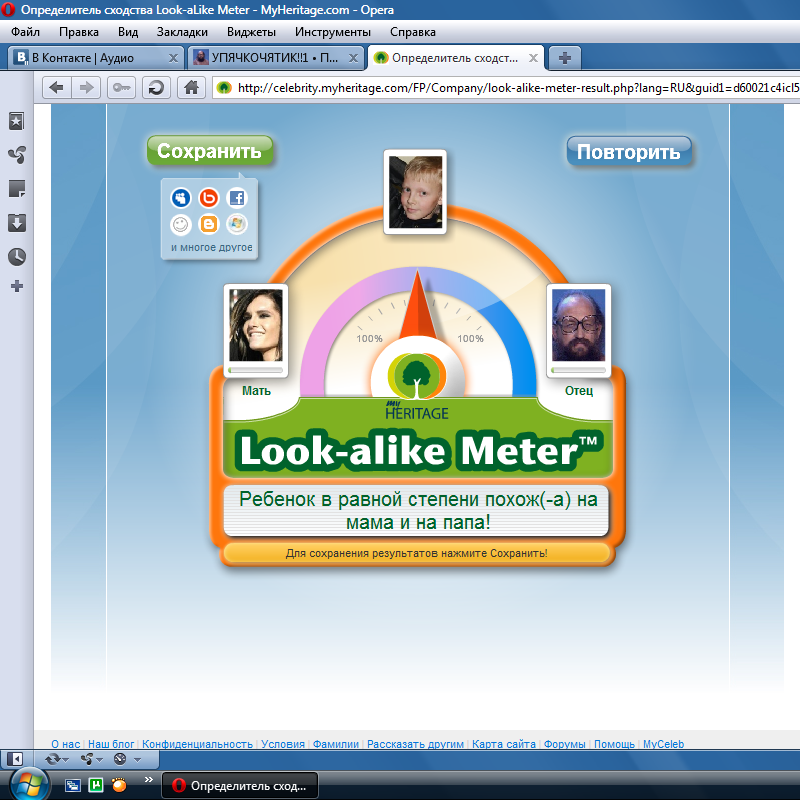Click the progress bar under Мать photo
800x800 pixels.
pos(256,370)
